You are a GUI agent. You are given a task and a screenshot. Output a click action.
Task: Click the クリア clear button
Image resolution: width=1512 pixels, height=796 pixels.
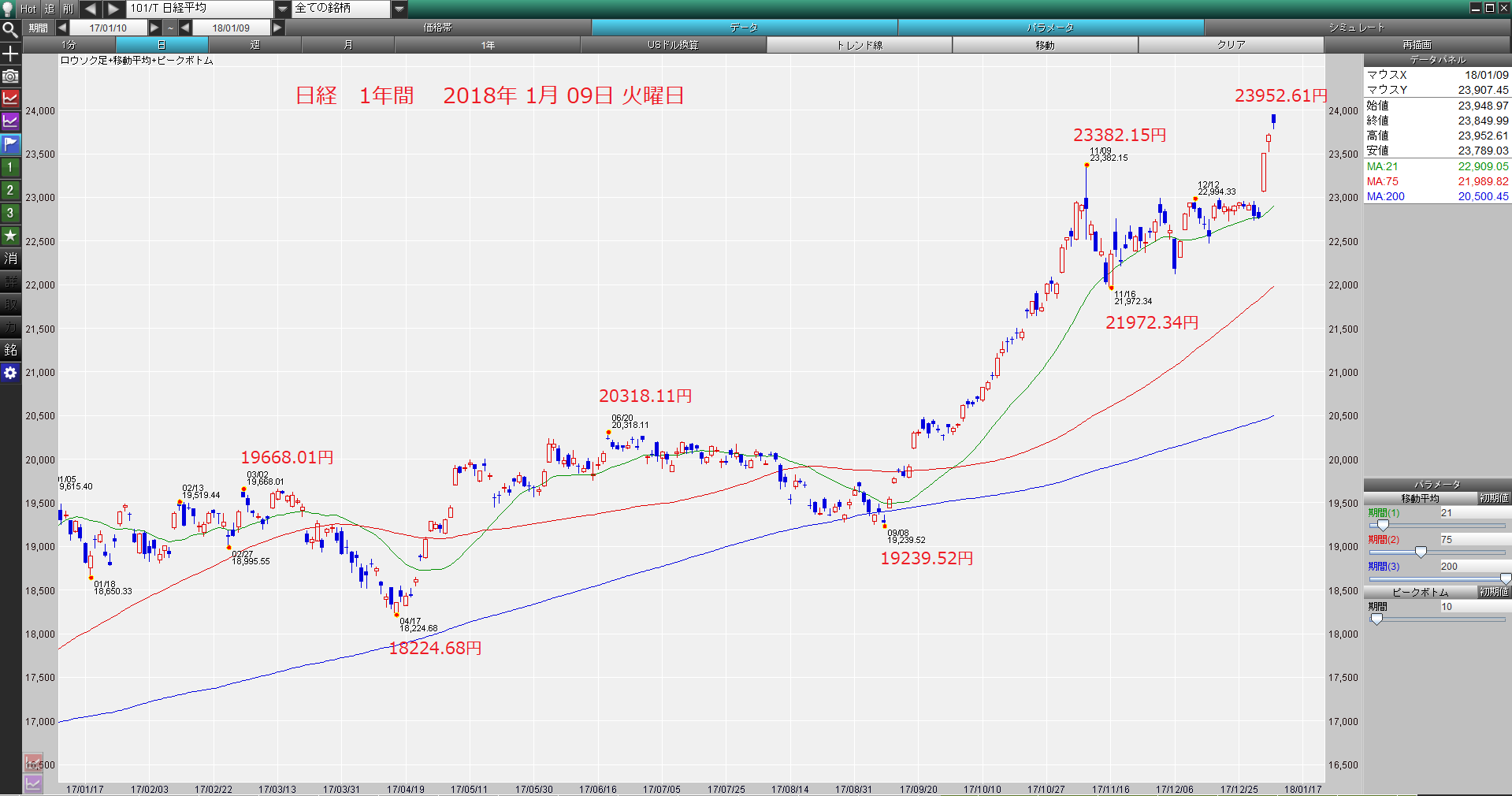pos(1231,45)
